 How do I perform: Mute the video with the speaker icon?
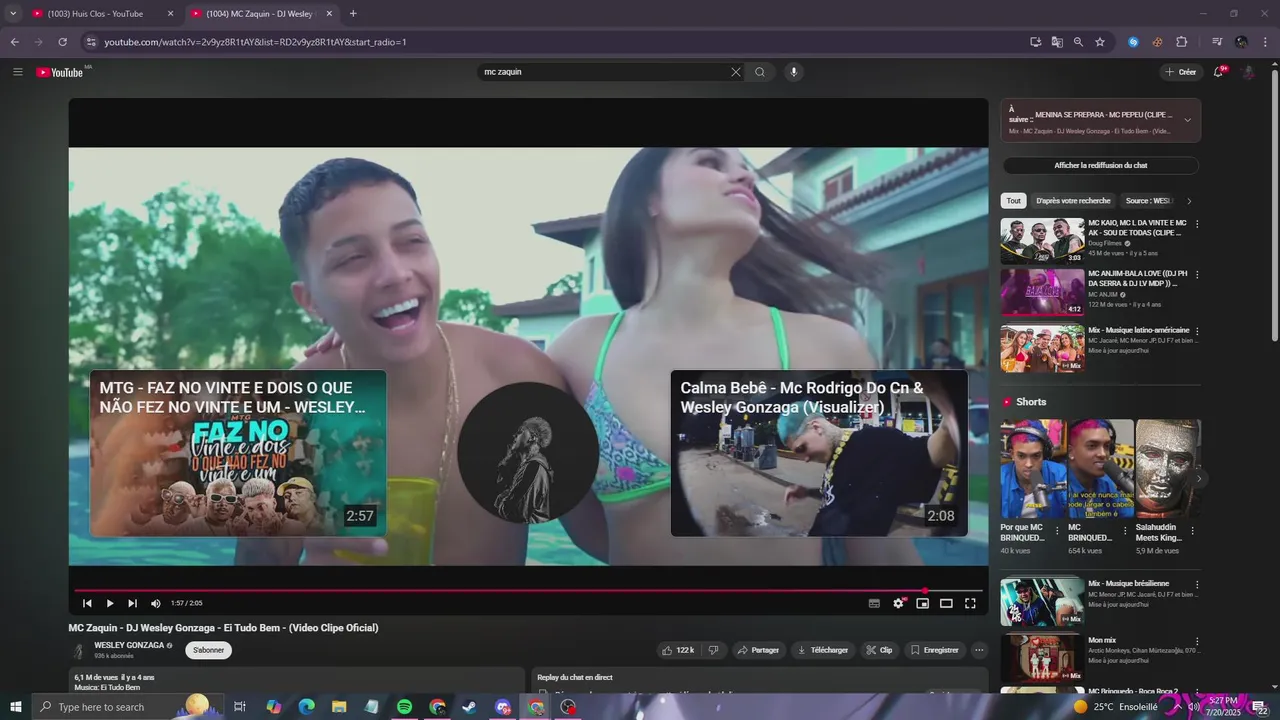click(155, 603)
